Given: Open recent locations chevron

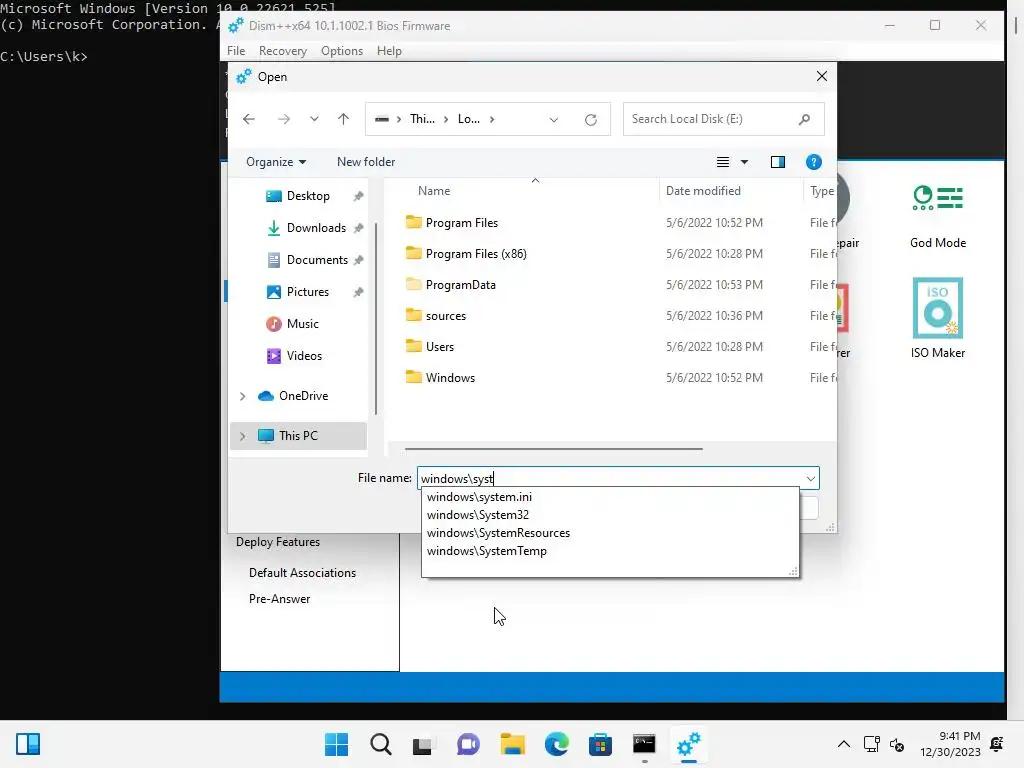Looking at the screenshot, I should (x=314, y=119).
